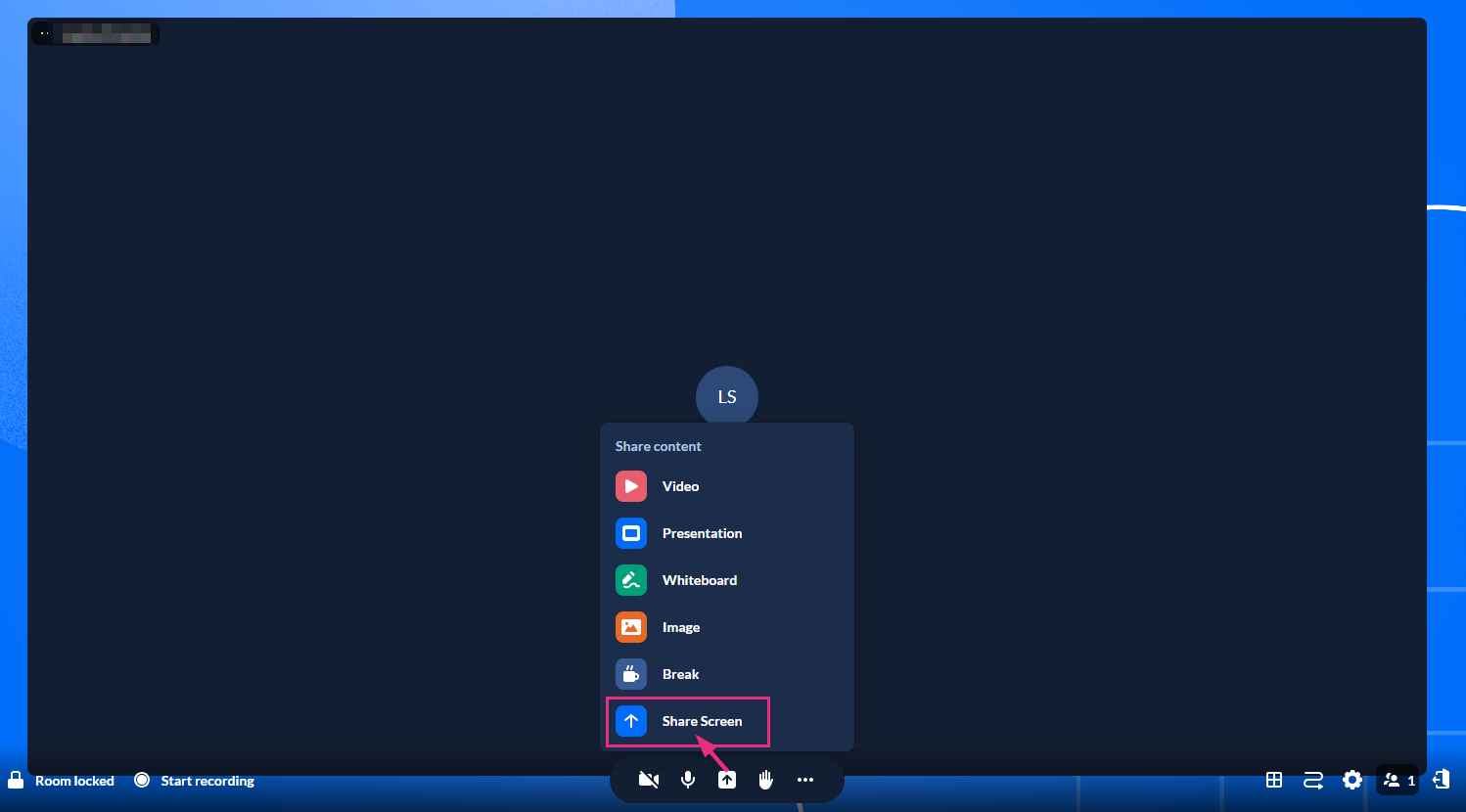
Task: Start recording the meeting
Action: point(195,781)
